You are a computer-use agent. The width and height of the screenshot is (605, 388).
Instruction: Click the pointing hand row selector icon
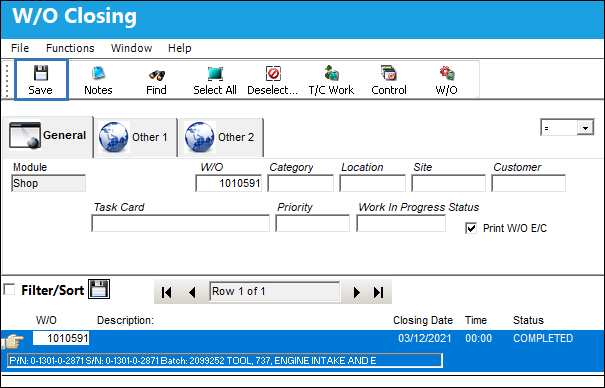click(13, 341)
